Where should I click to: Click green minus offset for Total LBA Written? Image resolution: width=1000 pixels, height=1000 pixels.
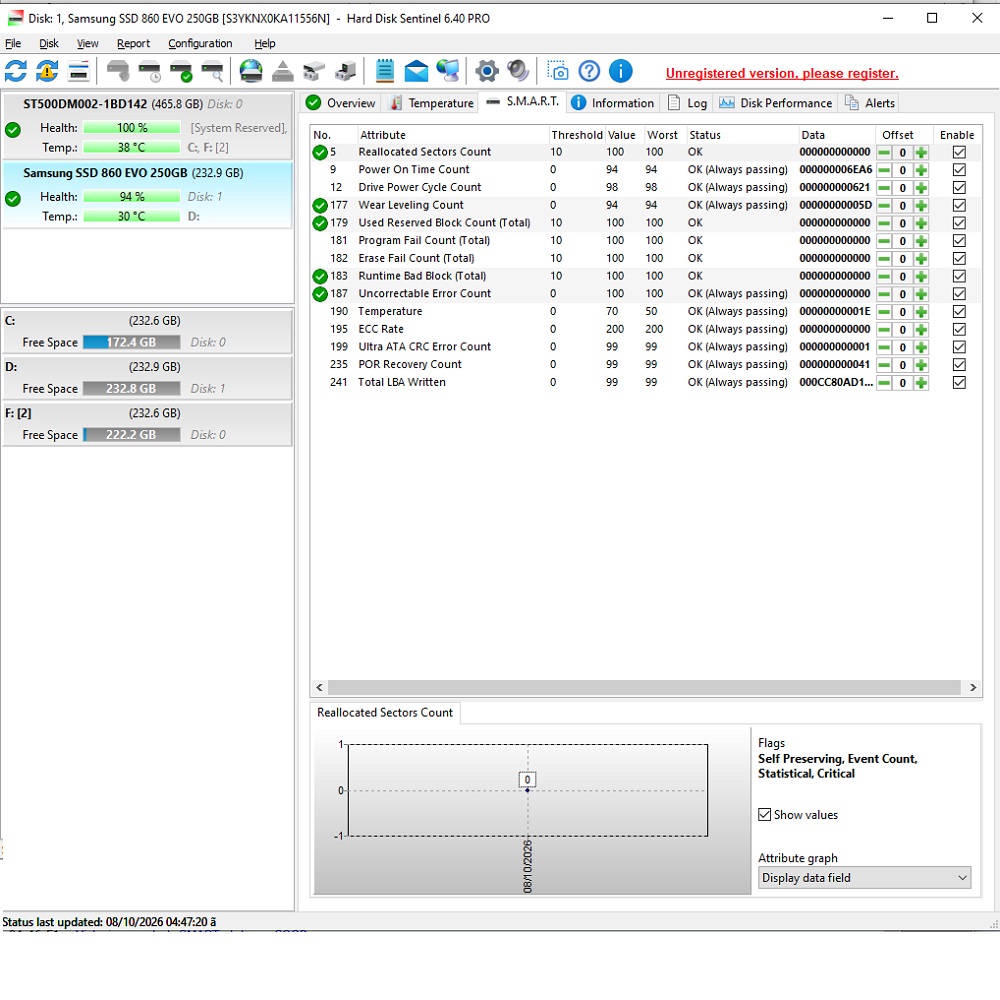coord(884,383)
